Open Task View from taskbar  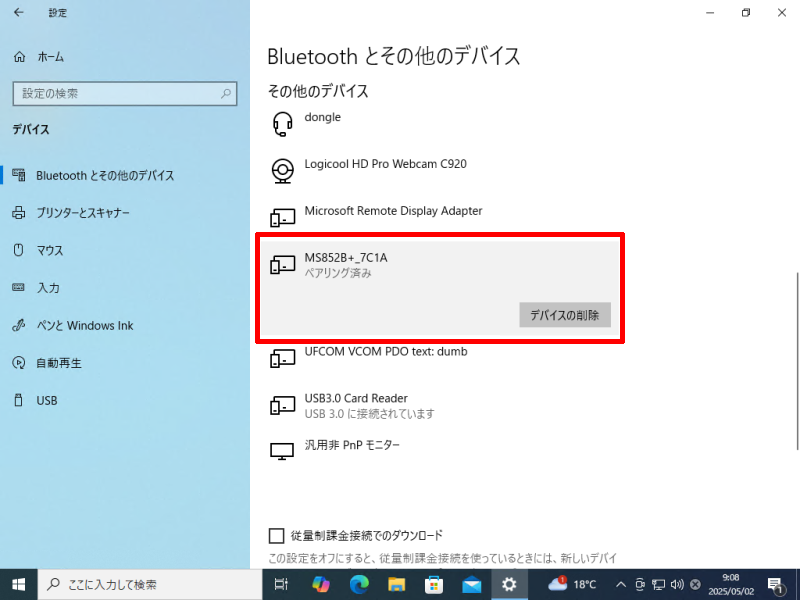pyautogui.click(x=281, y=585)
